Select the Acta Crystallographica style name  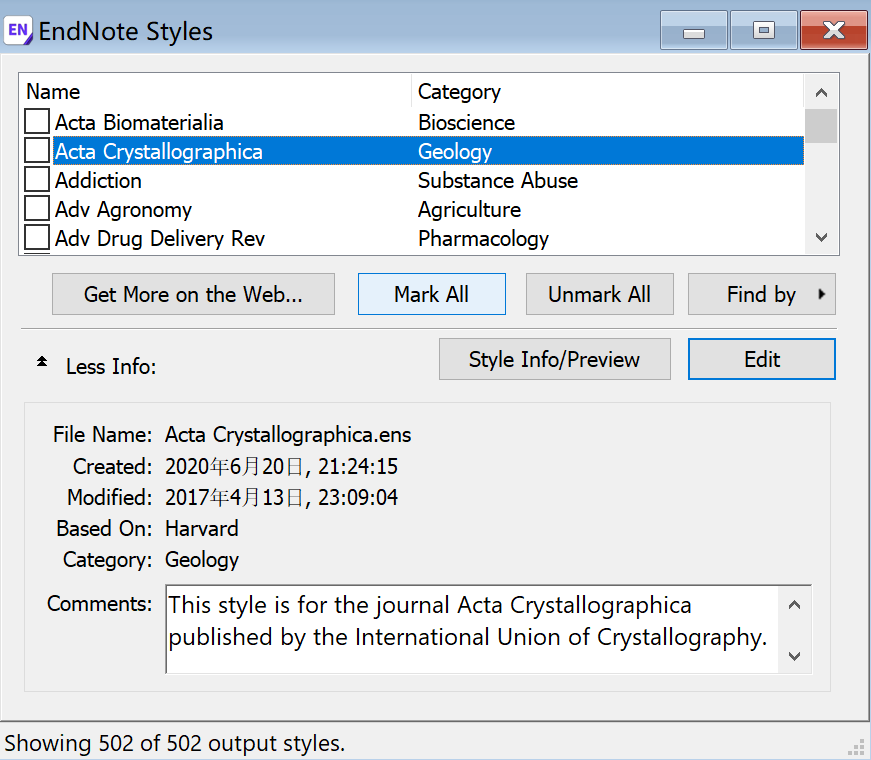click(158, 152)
